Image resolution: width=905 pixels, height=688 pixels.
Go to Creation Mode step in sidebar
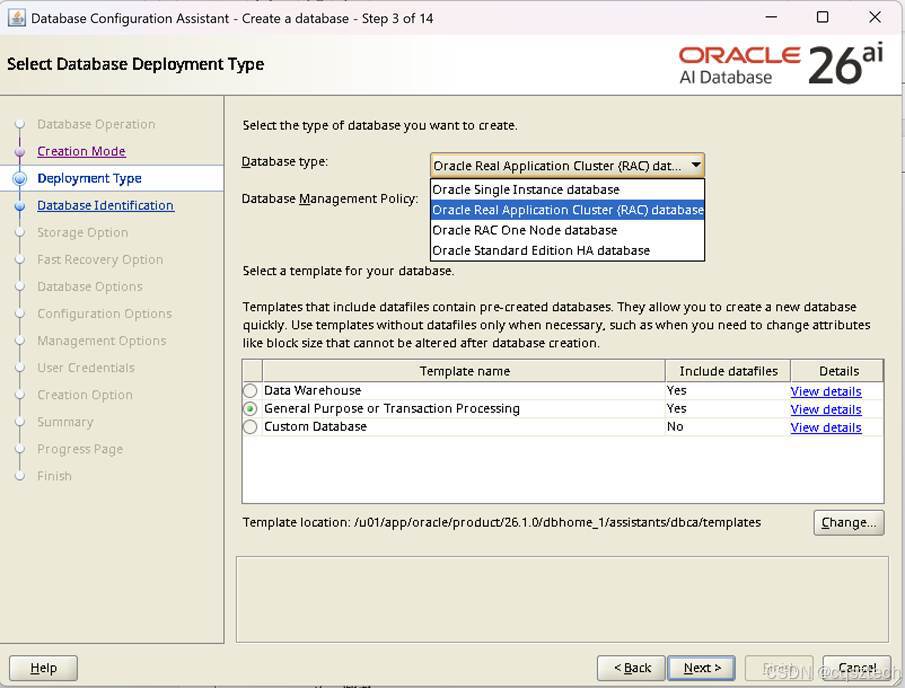tap(81, 151)
